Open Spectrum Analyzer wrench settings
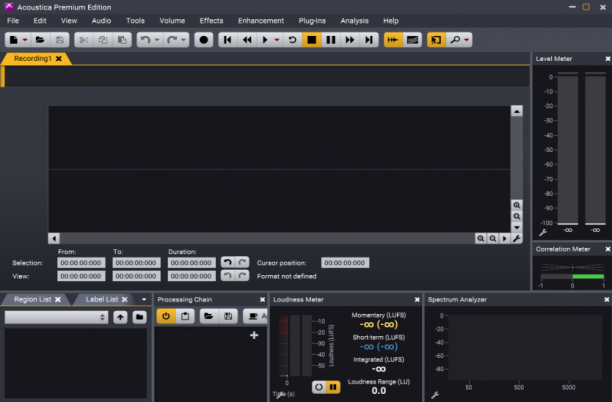The image size is (612, 402). coord(435,395)
